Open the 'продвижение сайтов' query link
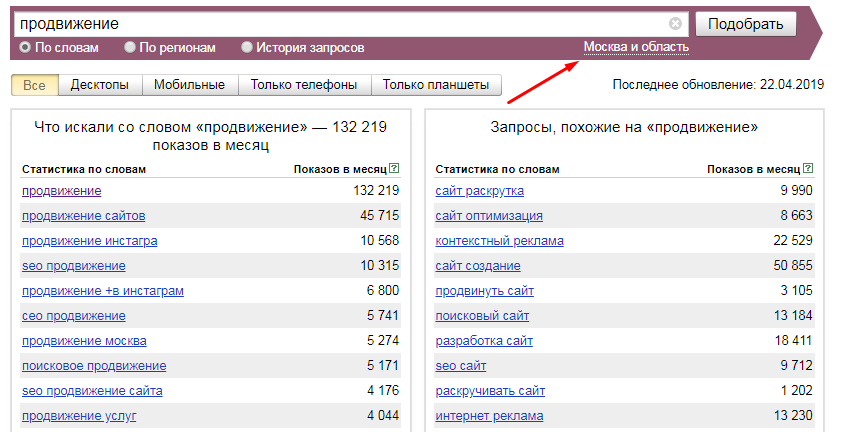 tap(84, 216)
